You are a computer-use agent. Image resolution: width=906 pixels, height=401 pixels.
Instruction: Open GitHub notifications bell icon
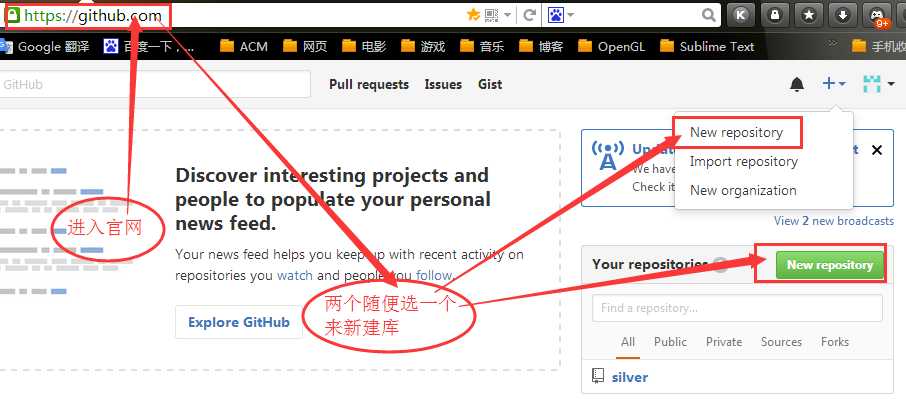(x=797, y=84)
